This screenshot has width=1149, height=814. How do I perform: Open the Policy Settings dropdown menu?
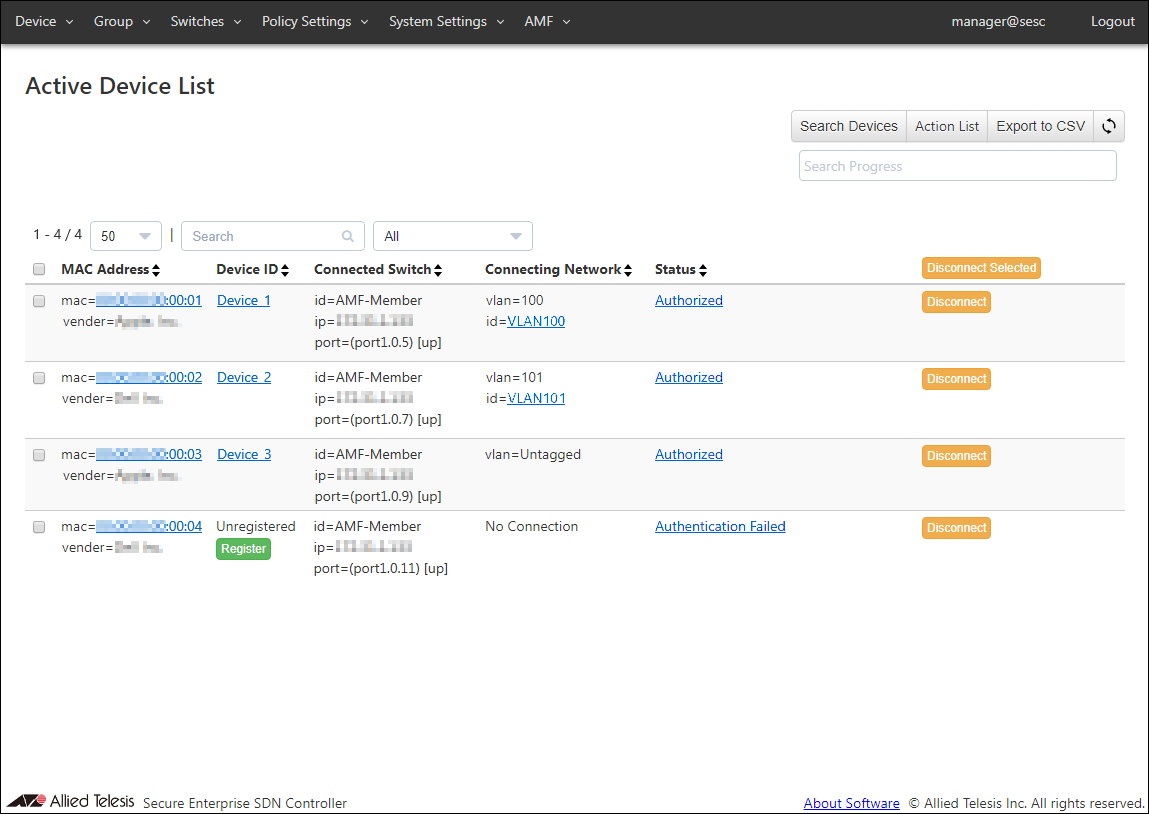pos(315,22)
